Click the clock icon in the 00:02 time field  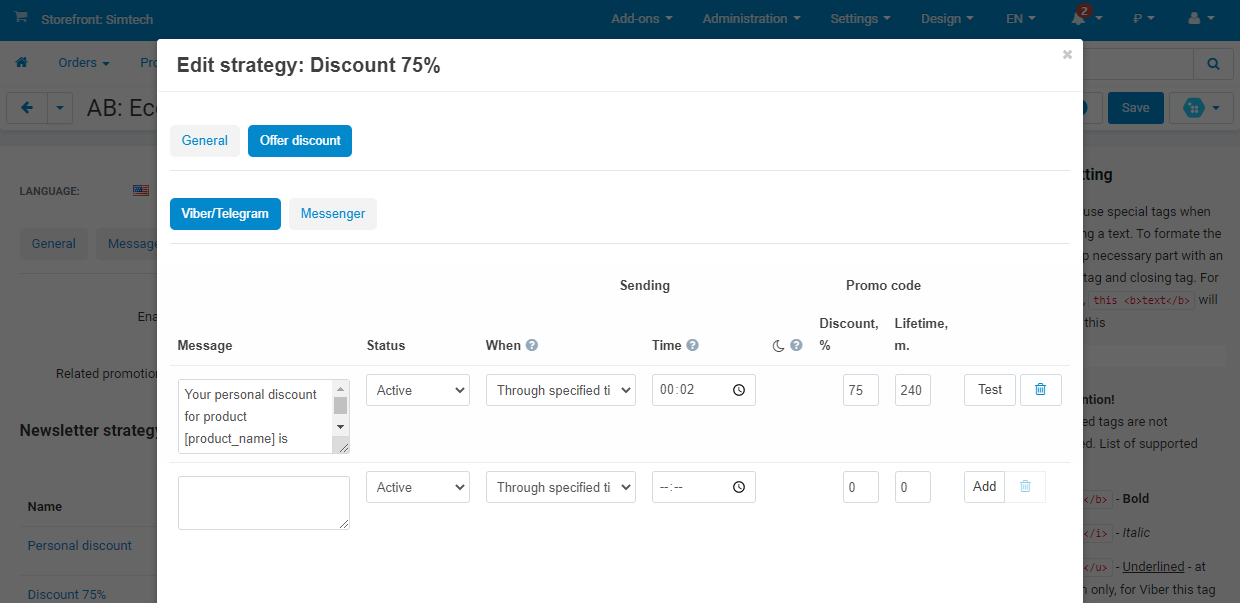click(738, 390)
